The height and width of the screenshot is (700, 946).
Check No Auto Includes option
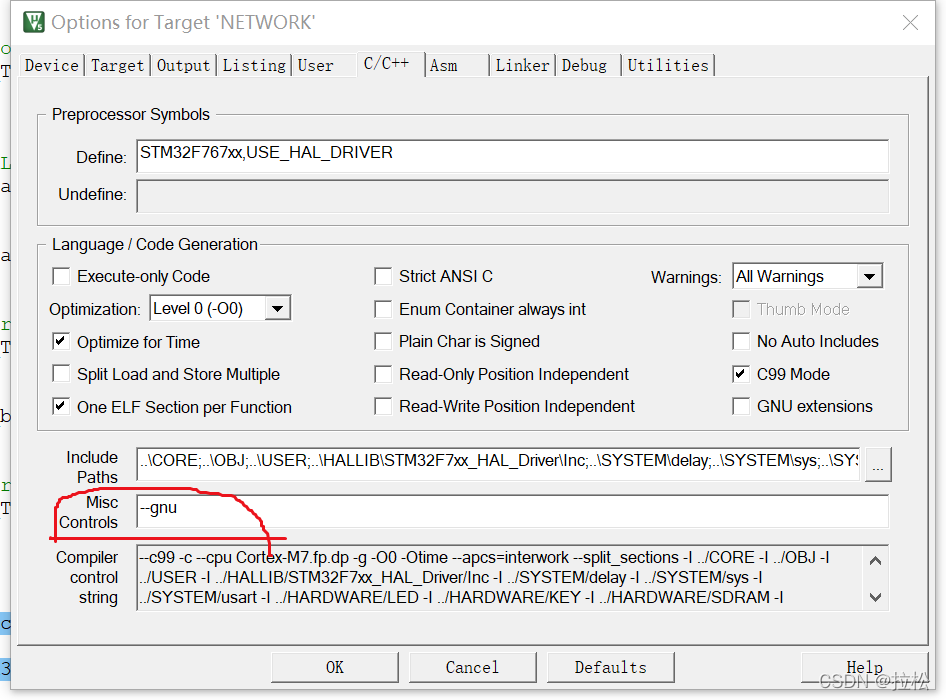[741, 342]
